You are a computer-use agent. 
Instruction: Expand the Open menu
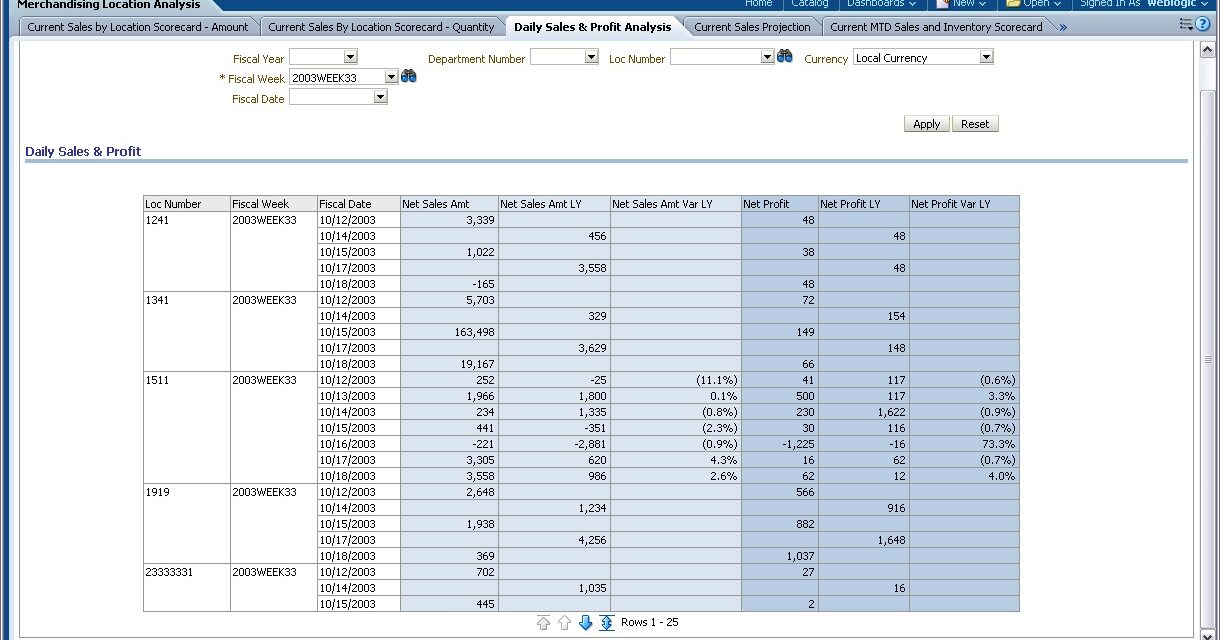[1034, 3]
